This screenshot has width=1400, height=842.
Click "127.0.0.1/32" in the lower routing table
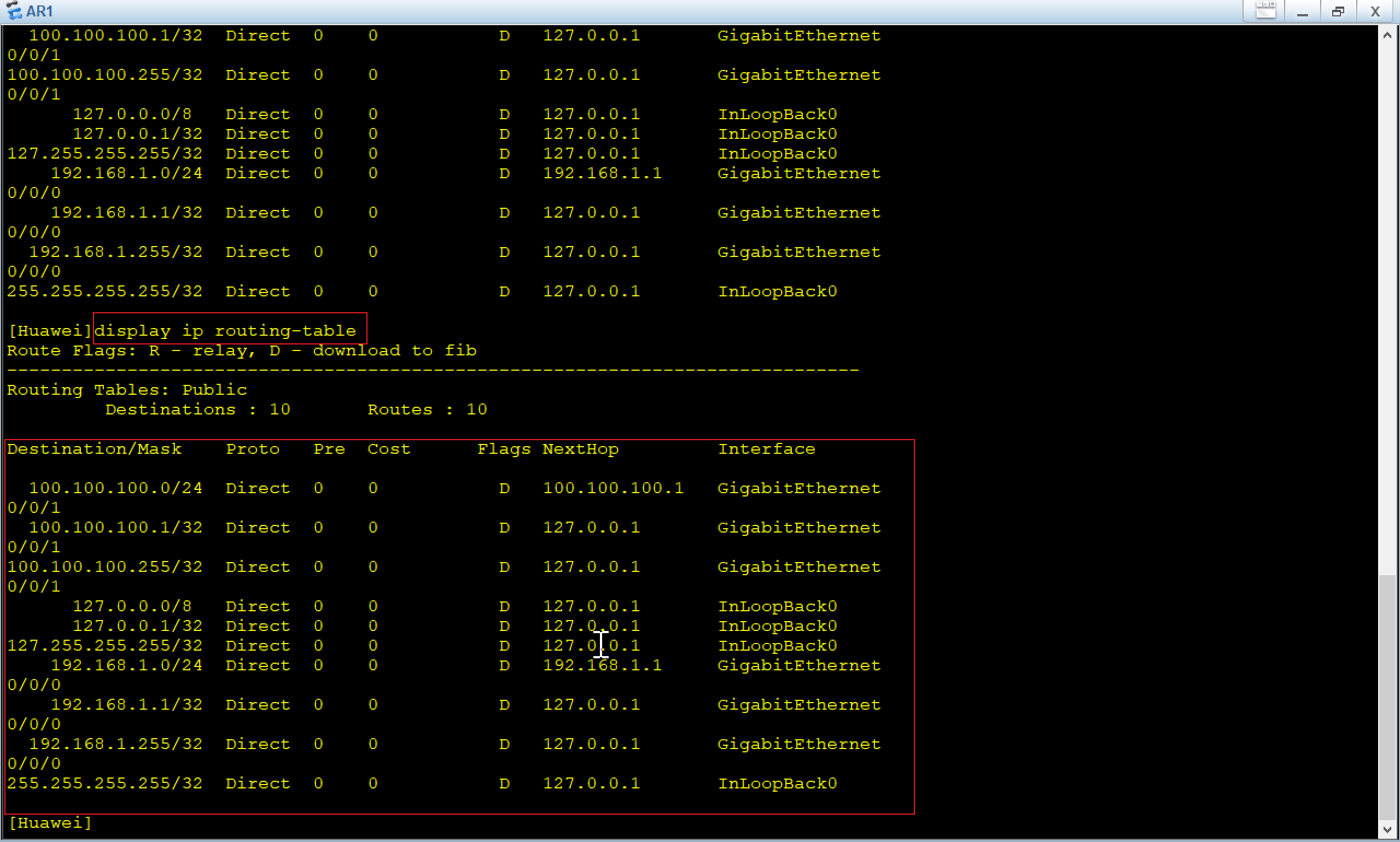pyautogui.click(x=137, y=625)
